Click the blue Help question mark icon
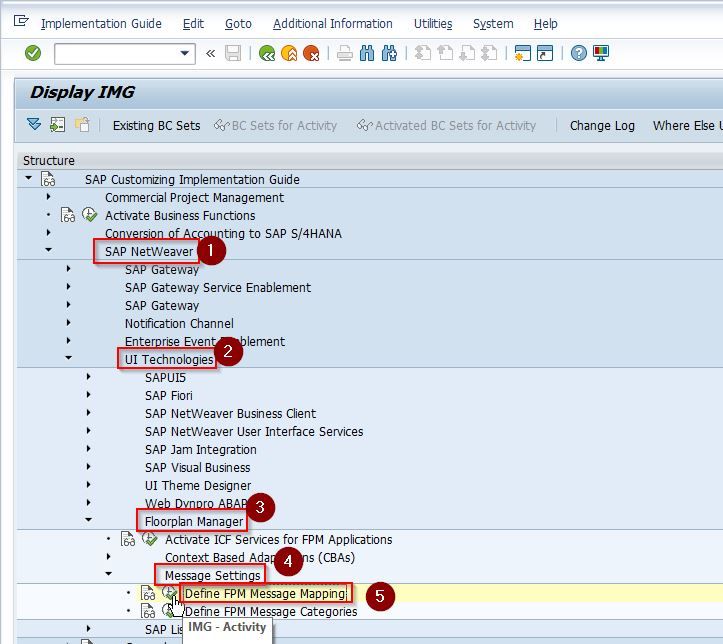 tap(579, 53)
